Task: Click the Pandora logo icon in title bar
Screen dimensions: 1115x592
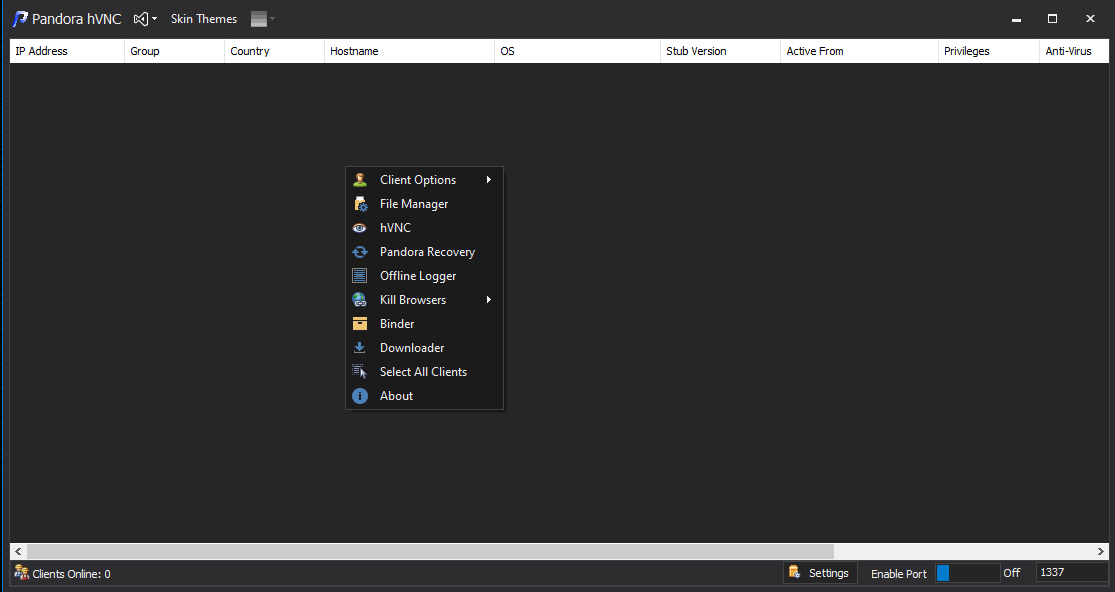Action: [x=21, y=19]
